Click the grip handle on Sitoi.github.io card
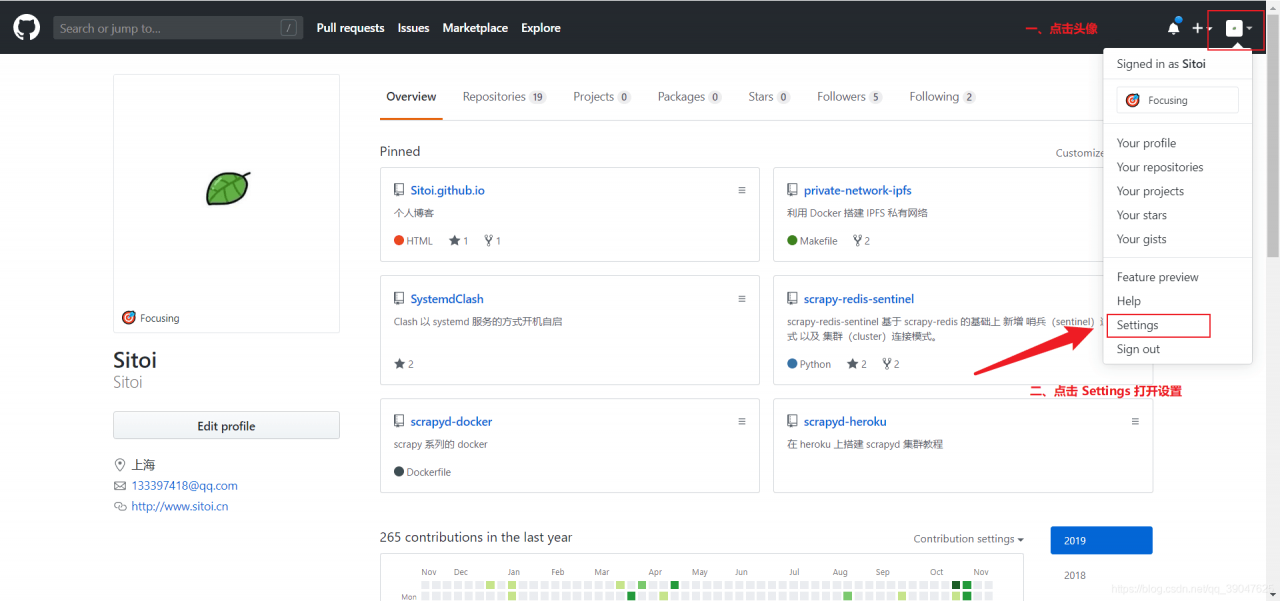Viewport: 1280px width, 601px height. 742,190
